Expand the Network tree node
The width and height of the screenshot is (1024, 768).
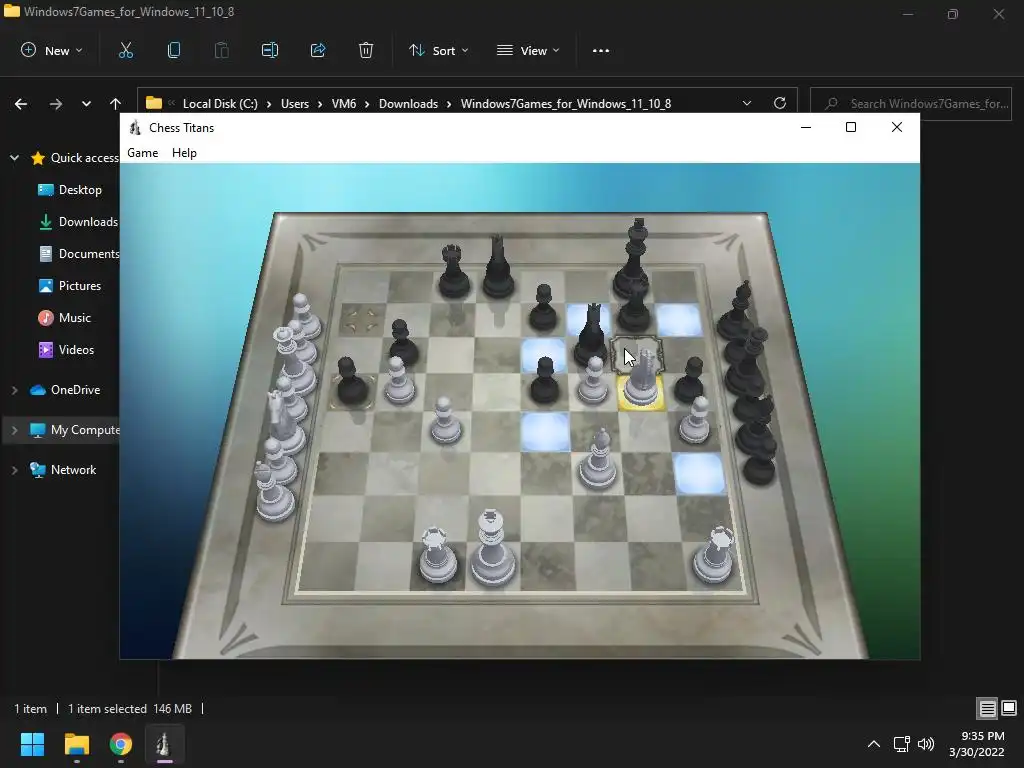click(14, 470)
